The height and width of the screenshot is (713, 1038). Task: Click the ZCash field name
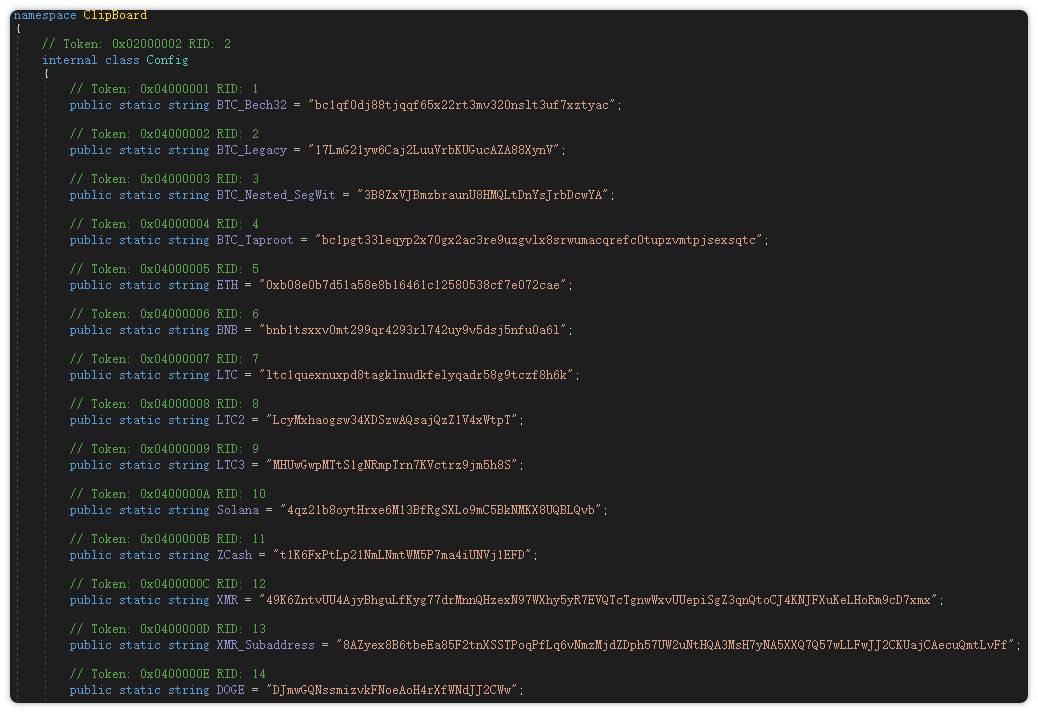(234, 555)
